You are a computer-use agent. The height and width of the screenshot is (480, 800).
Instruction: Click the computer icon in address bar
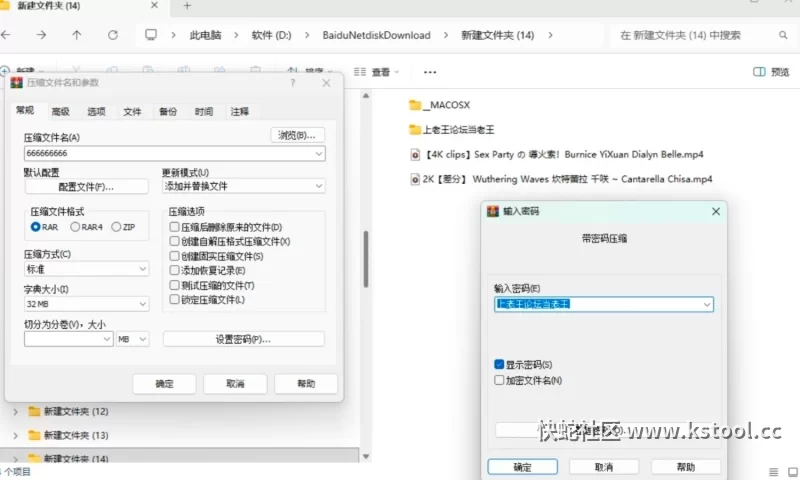tap(151, 35)
